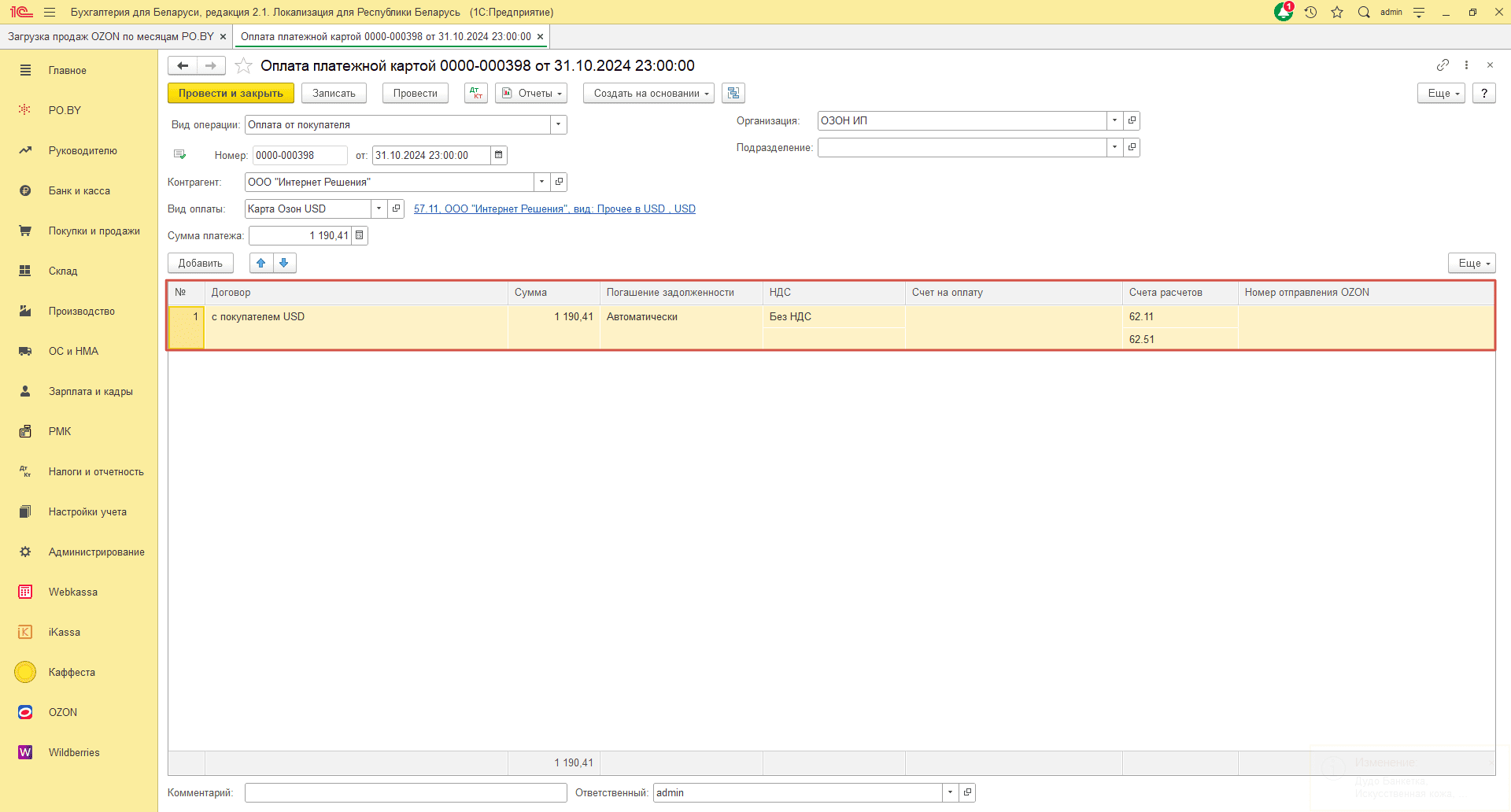Expand the Вид оплаты dropdown arrow
Image resolution: width=1511 pixels, height=812 pixels.
click(379, 209)
